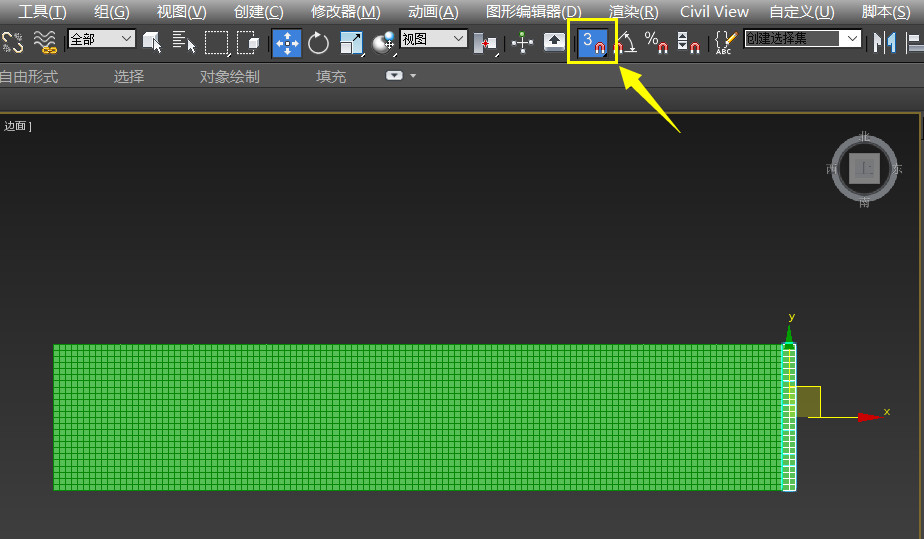The image size is (924, 539).
Task: Open the 渲染(R) menu
Action: coord(633,12)
